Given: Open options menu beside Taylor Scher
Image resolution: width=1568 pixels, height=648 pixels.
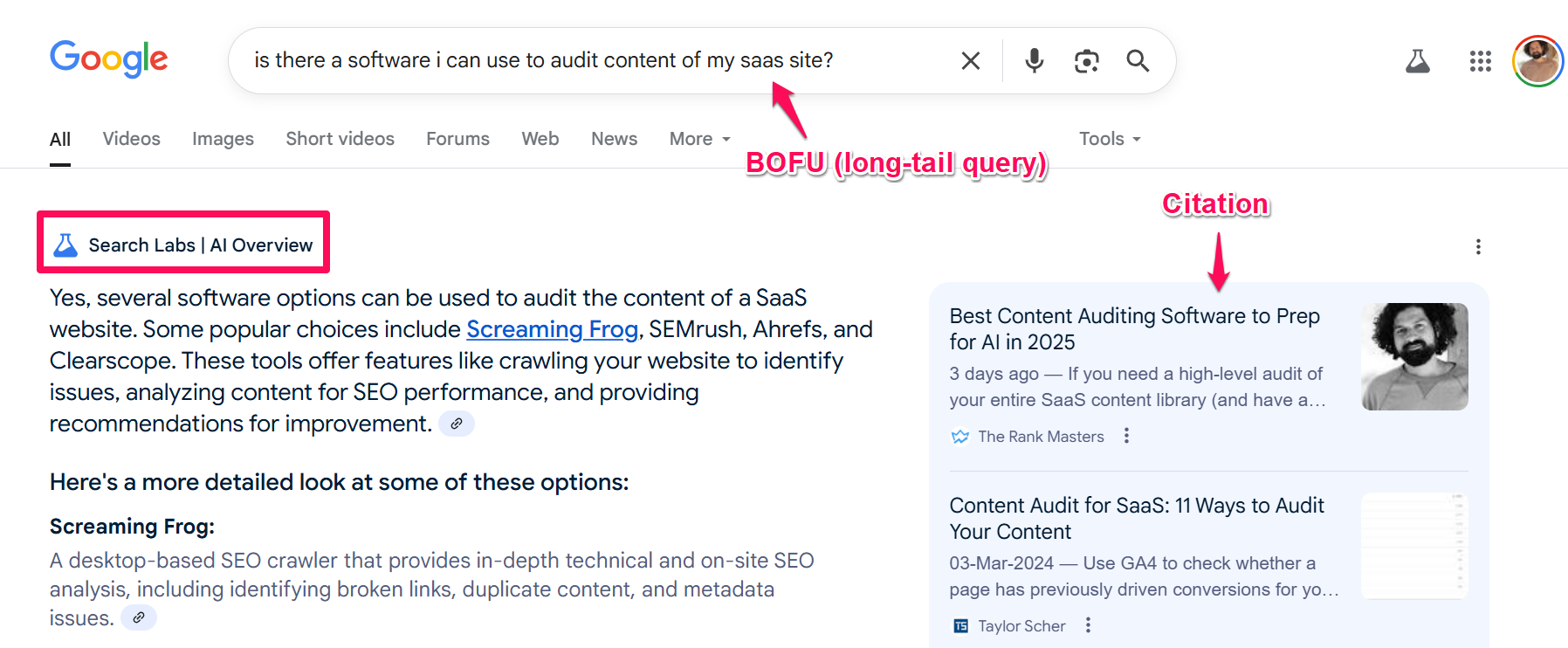Looking at the screenshot, I should 1088,625.
